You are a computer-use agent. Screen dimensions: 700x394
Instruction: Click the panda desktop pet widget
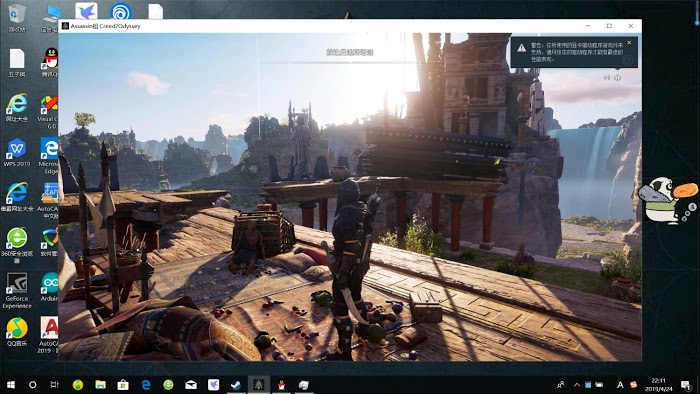click(x=667, y=200)
